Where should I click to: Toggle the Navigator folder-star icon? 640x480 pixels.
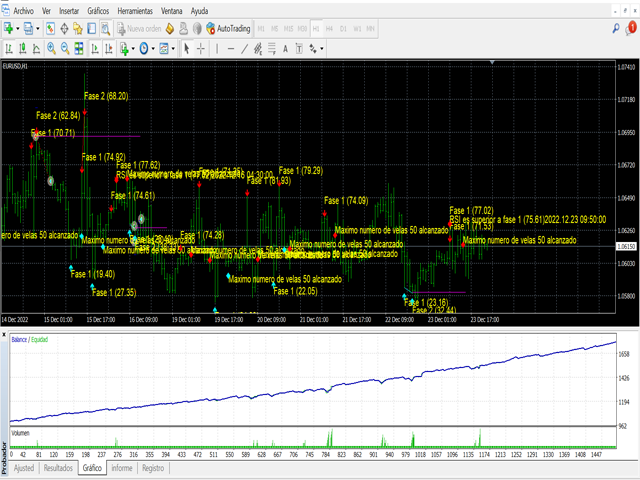(x=78, y=29)
